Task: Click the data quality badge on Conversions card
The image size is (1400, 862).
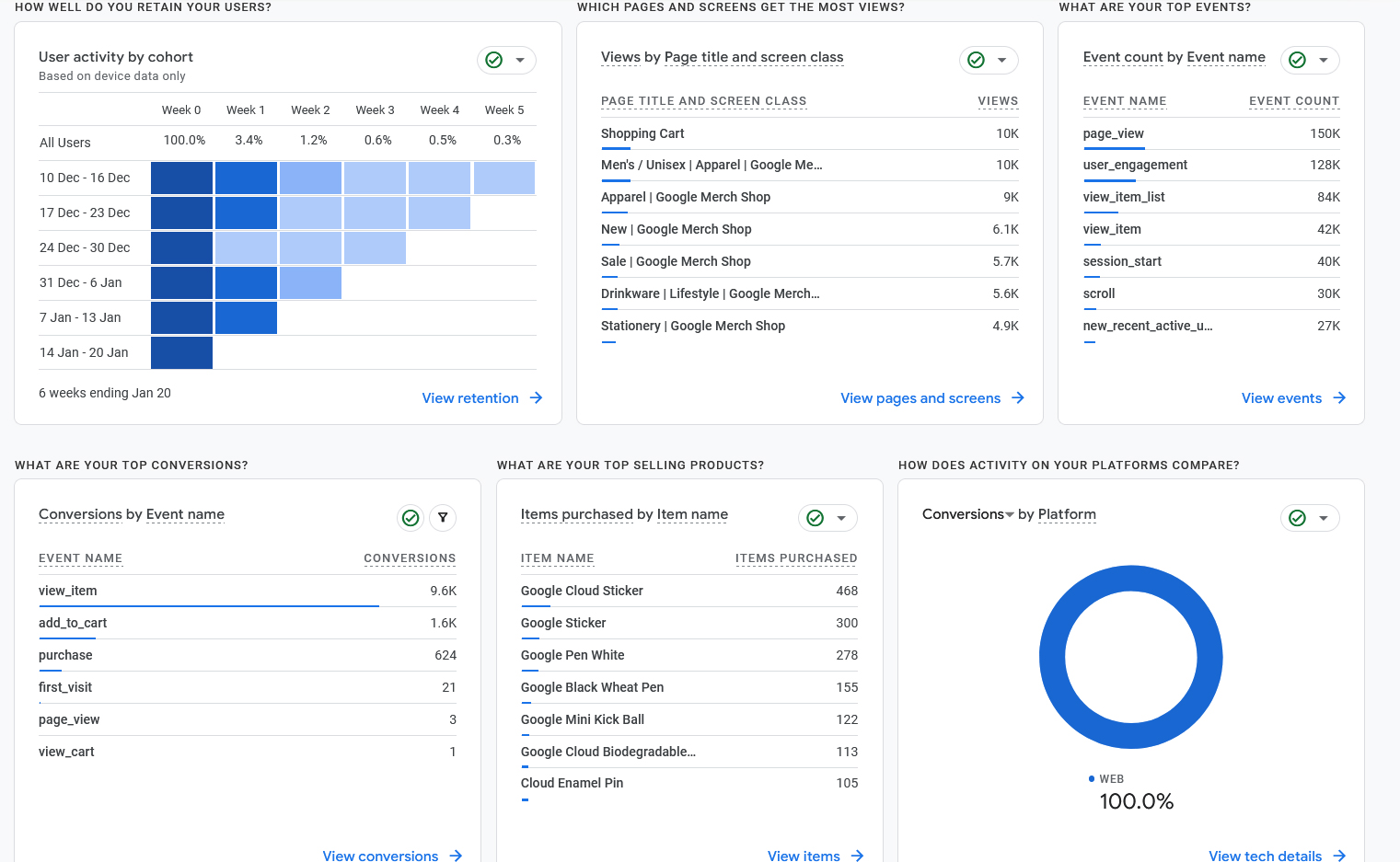Action: pyautogui.click(x=411, y=518)
